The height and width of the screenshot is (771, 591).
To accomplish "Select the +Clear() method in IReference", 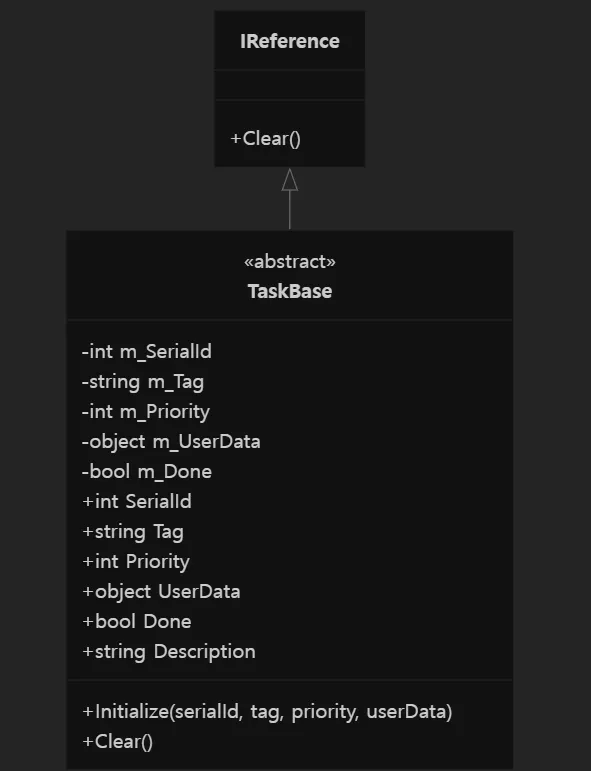I will (x=266, y=139).
